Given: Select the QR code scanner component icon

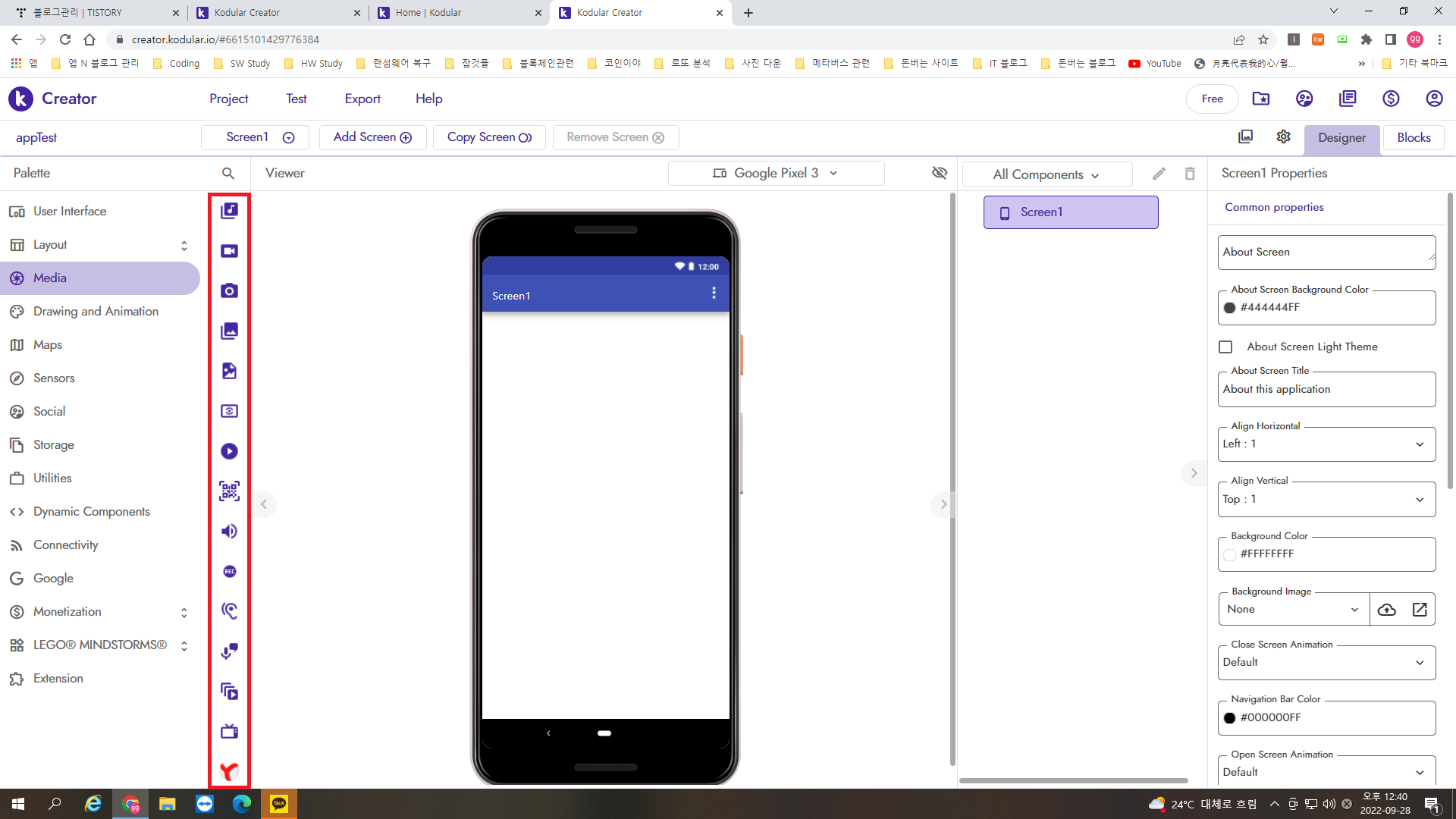Looking at the screenshot, I should [x=229, y=491].
